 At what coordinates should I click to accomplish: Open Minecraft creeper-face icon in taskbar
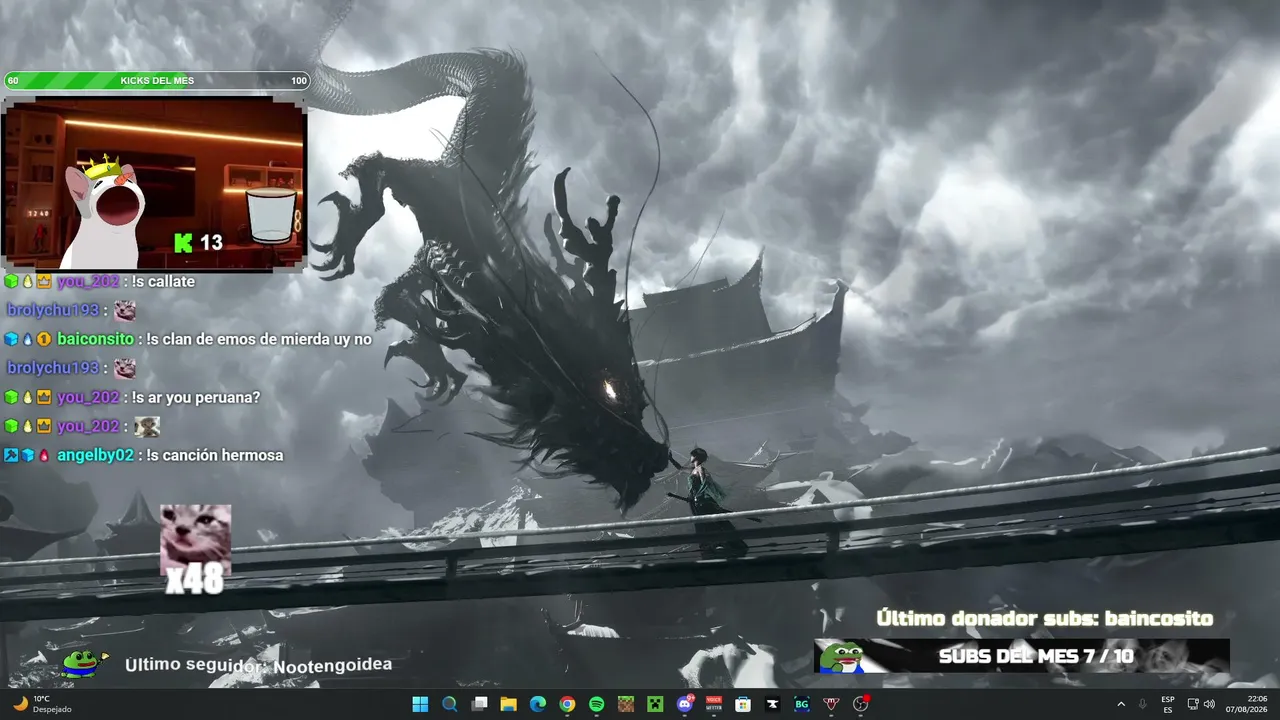click(655, 704)
